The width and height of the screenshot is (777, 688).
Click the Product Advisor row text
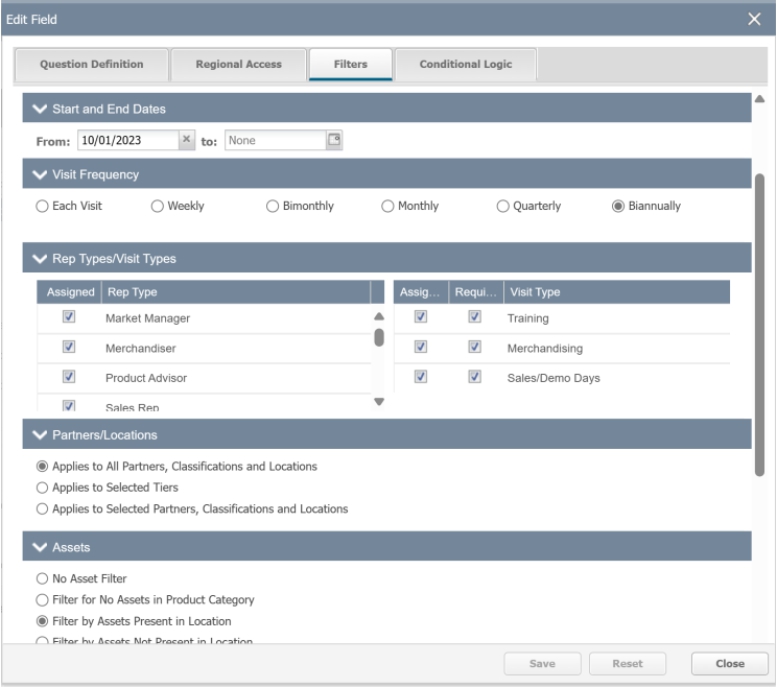pyautogui.click(x=146, y=378)
